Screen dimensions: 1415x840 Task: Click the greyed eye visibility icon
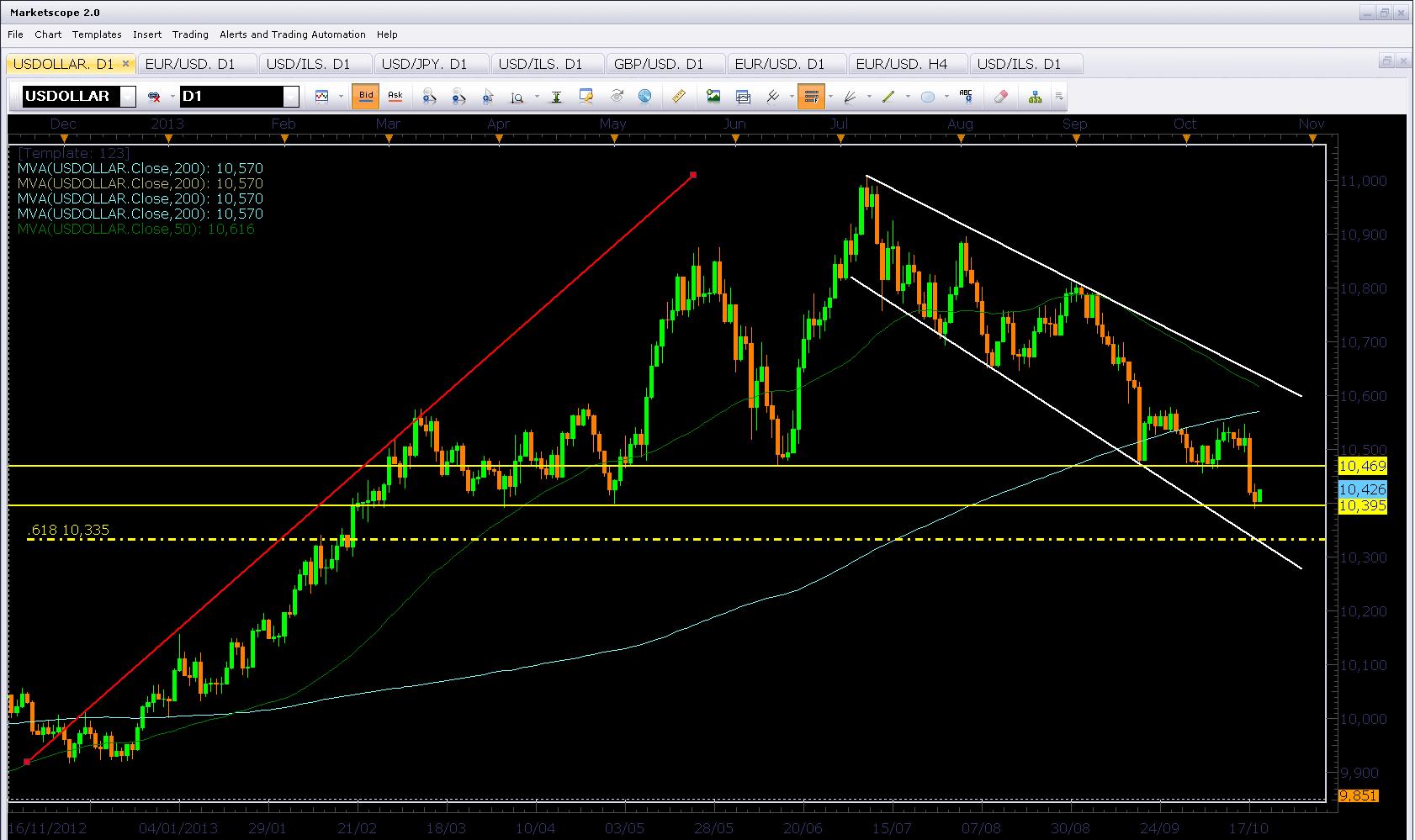coord(617,97)
